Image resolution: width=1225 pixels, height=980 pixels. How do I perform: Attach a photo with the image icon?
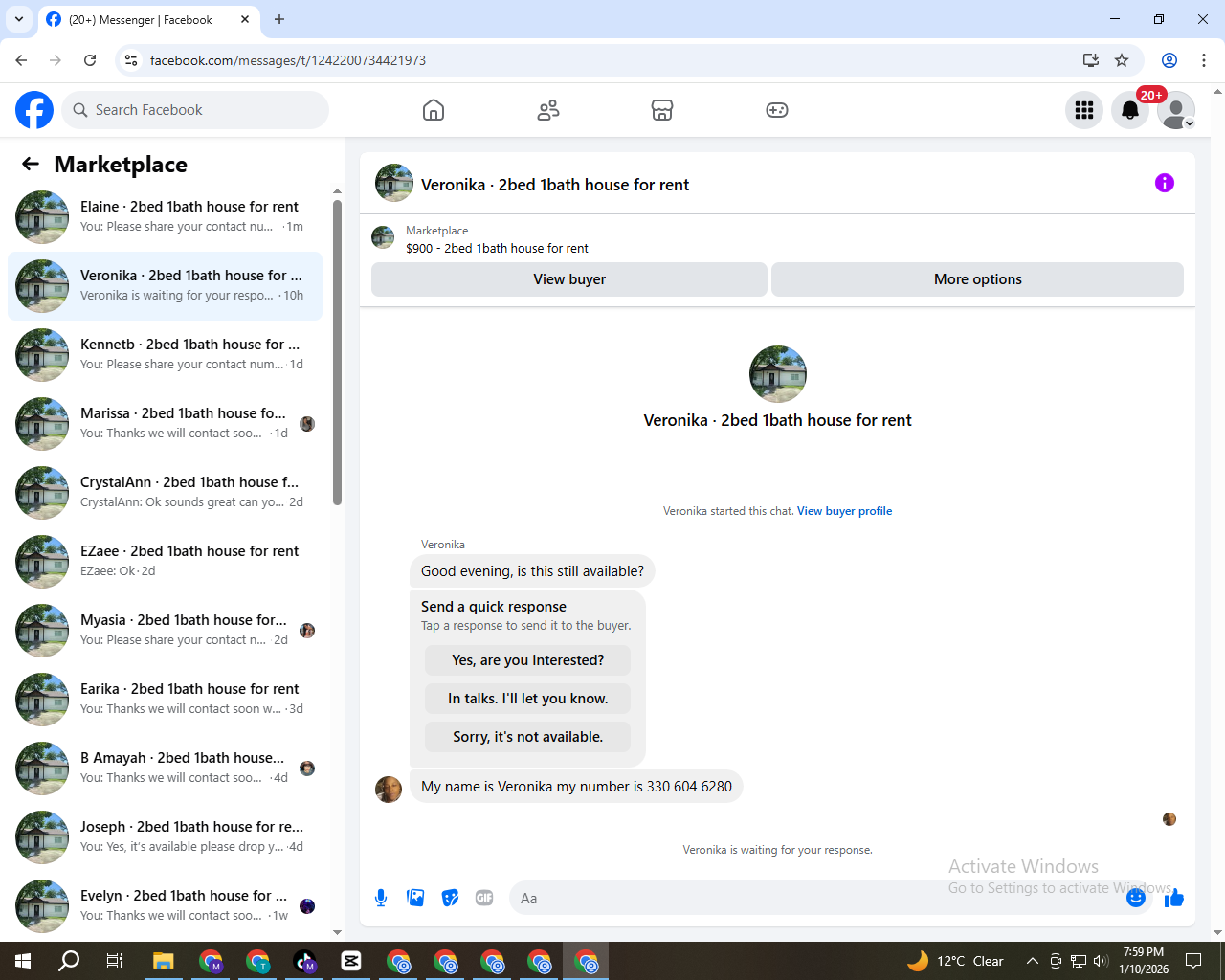415,898
